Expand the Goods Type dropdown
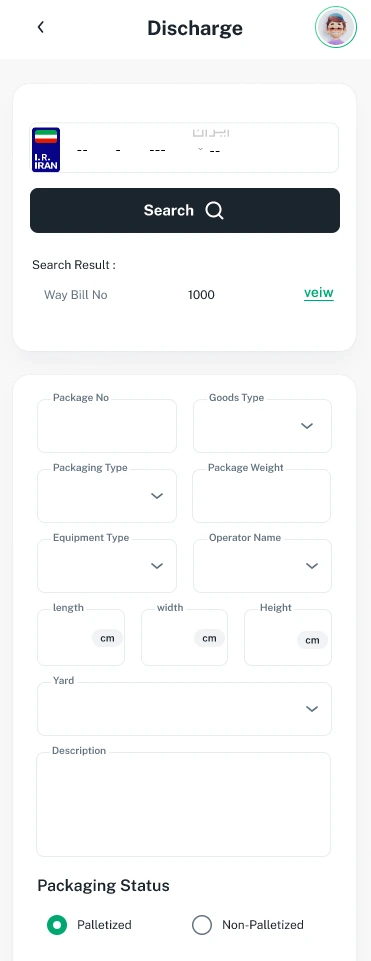The image size is (371, 961). point(262,426)
